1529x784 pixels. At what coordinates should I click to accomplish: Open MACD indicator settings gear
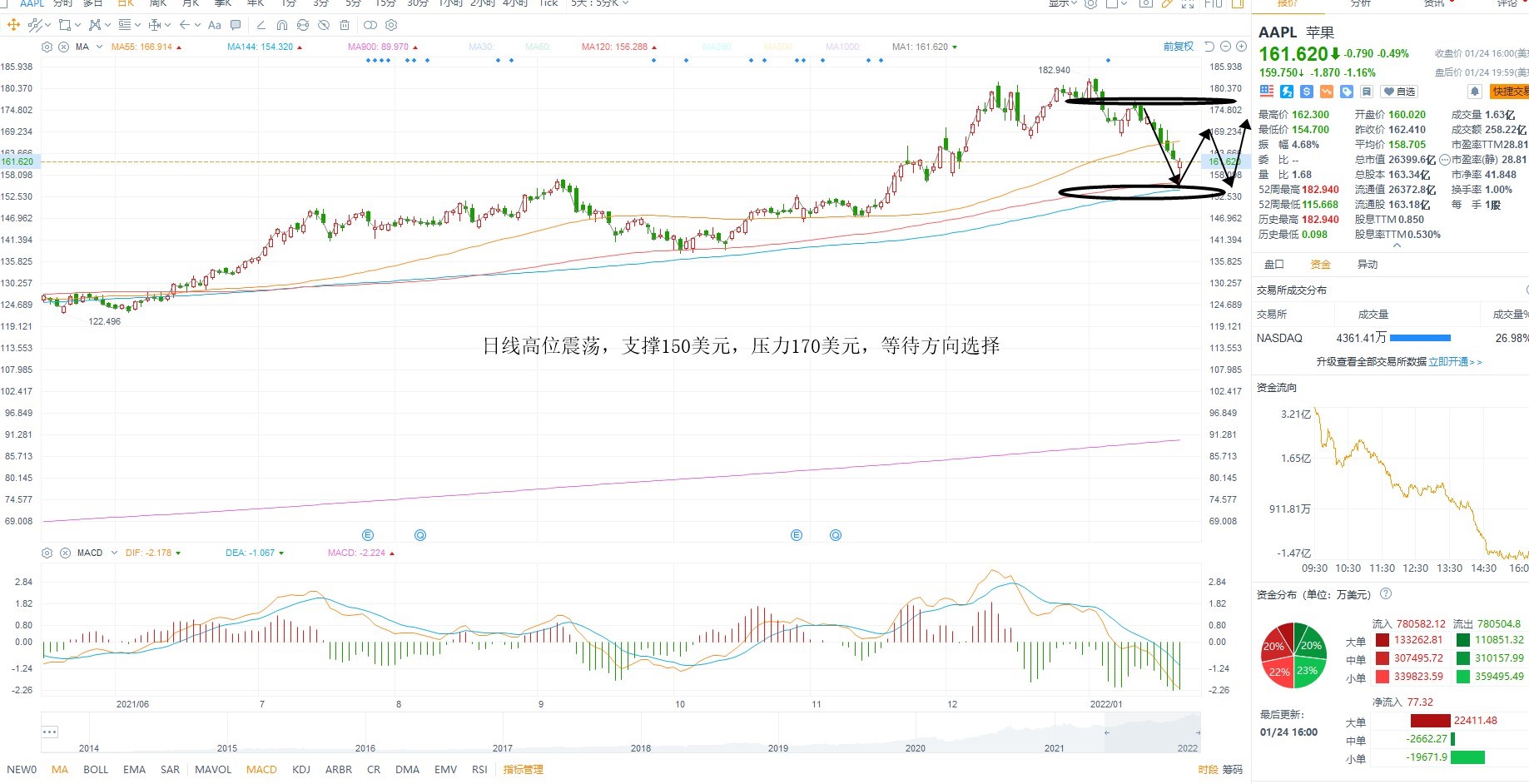coord(47,553)
